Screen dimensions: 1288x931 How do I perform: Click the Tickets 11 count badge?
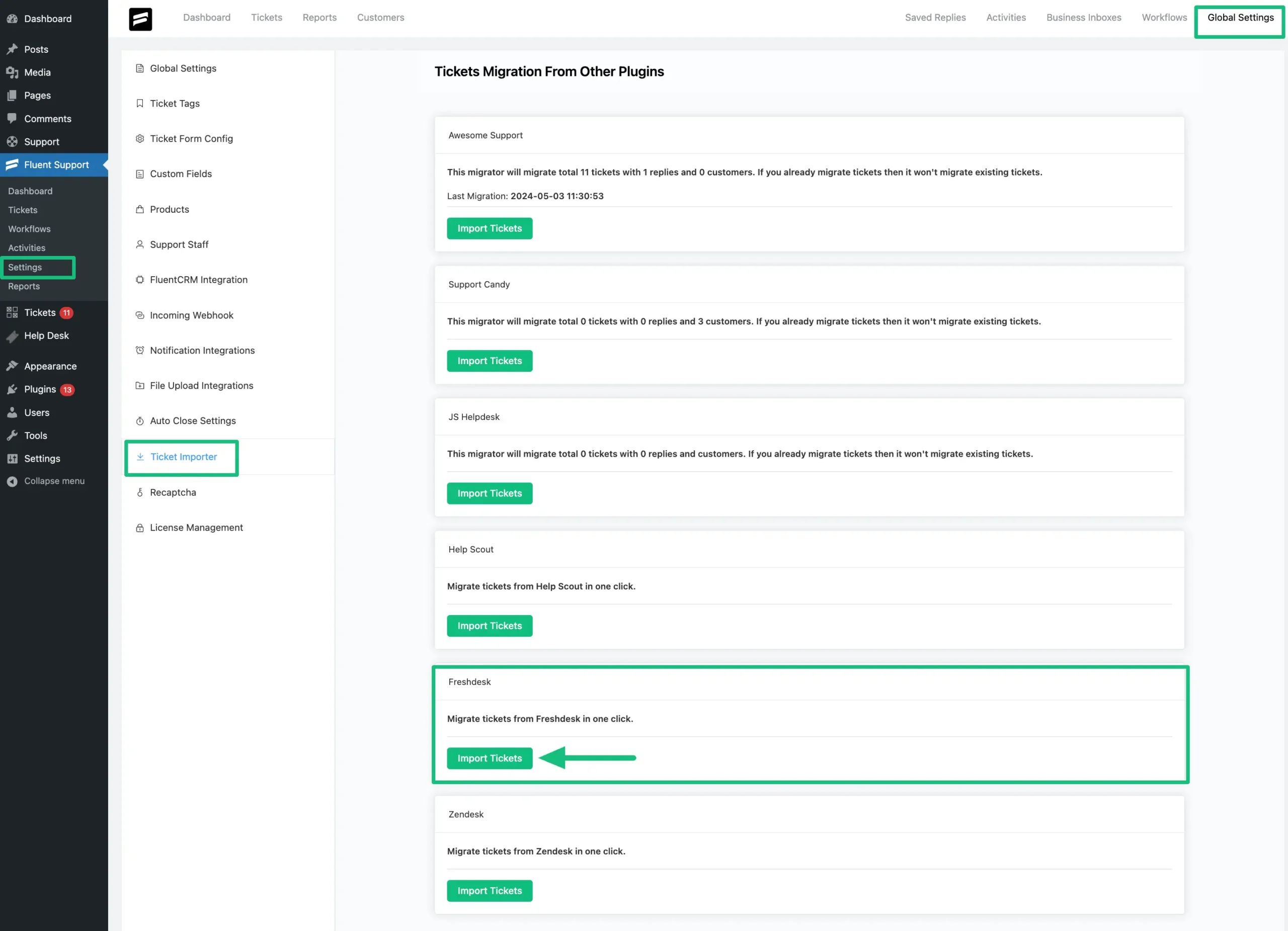pyautogui.click(x=66, y=313)
